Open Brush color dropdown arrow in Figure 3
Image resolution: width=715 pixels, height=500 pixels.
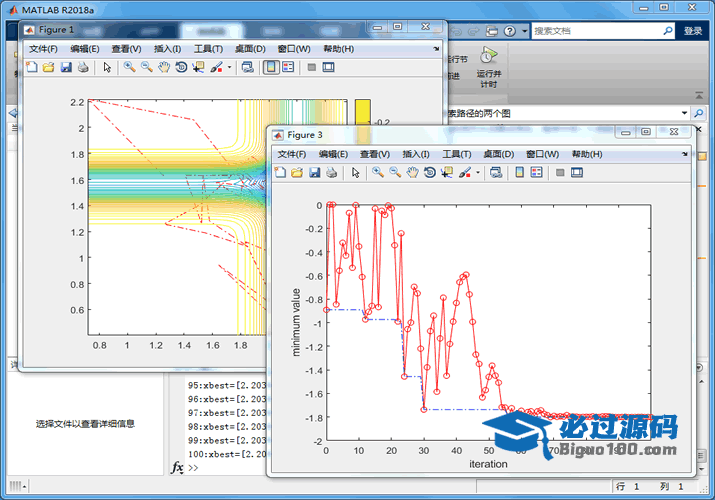(x=478, y=173)
